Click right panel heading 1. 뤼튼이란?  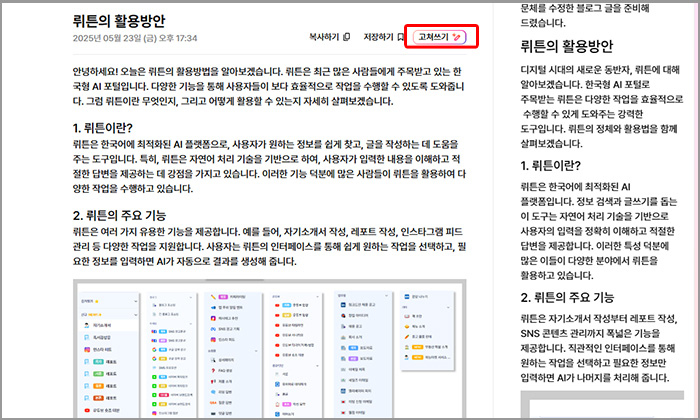[550, 166]
